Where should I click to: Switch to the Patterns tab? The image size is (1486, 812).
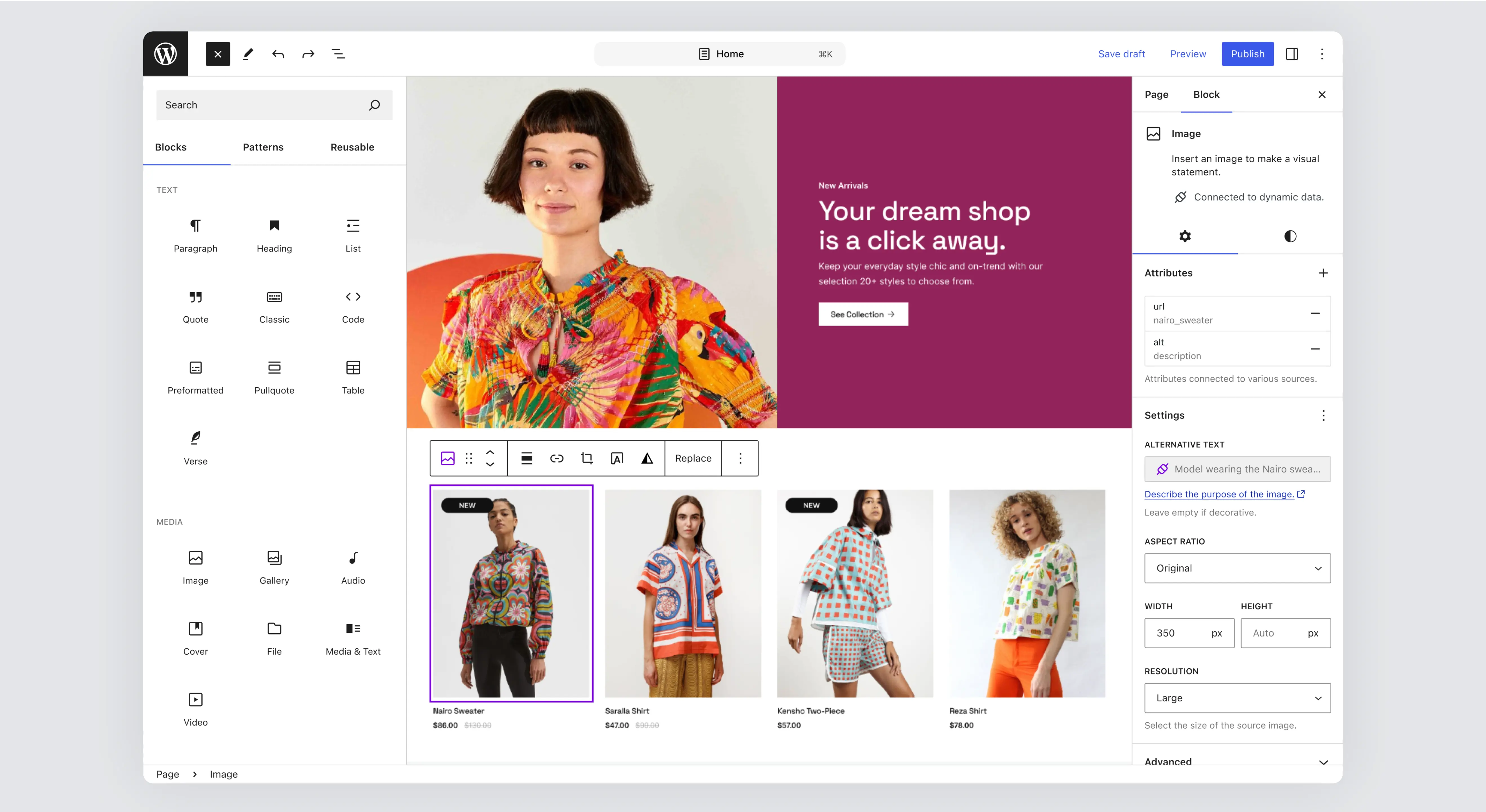263,147
